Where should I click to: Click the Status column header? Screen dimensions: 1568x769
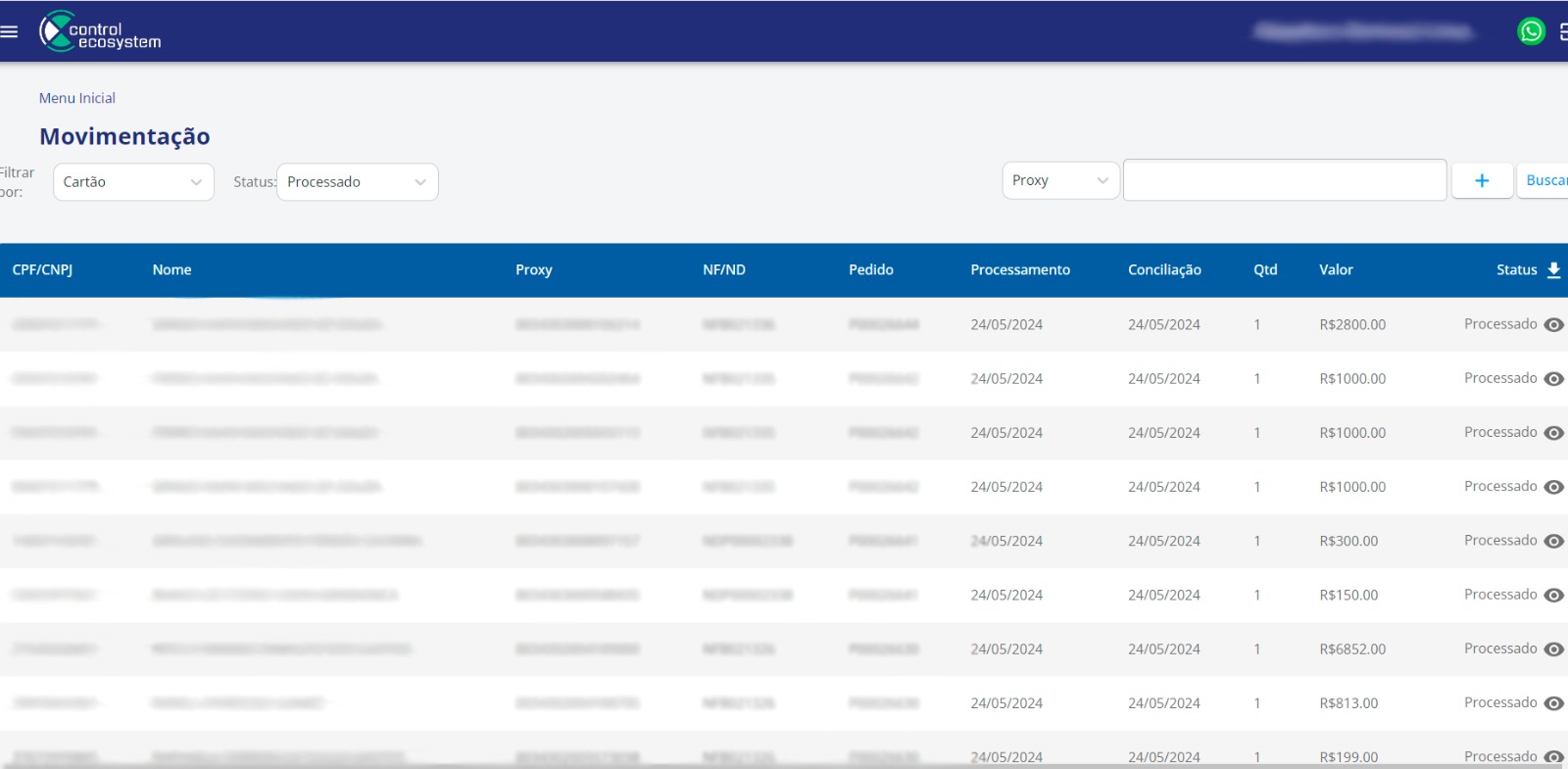pyautogui.click(x=1516, y=270)
